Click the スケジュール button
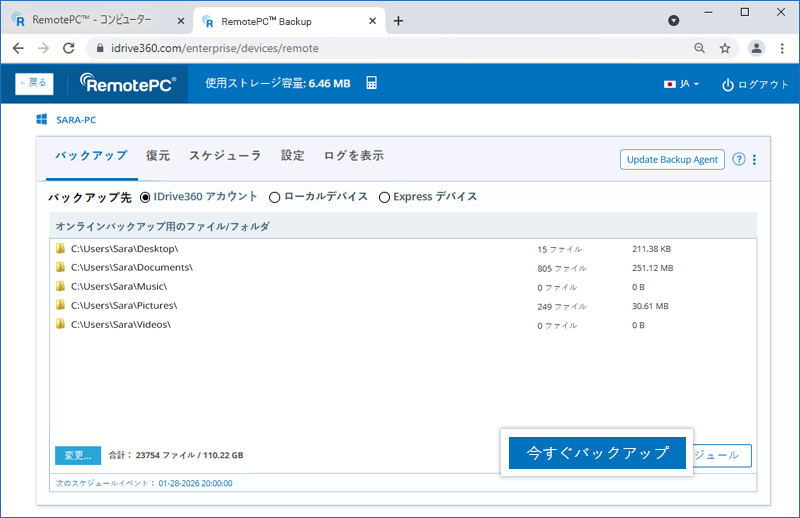The height and width of the screenshot is (518, 800). (721, 455)
